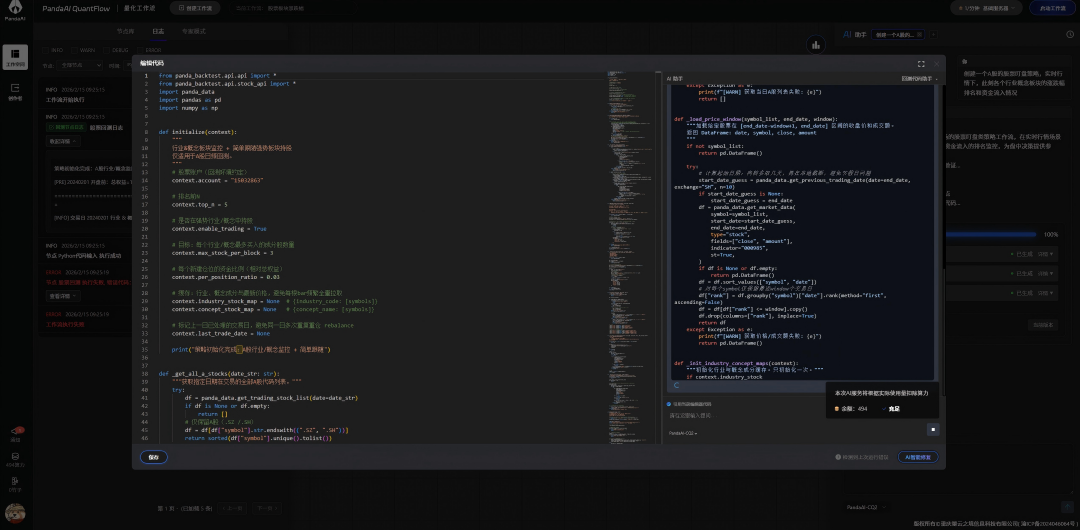Expand code editor to fullscreen
This screenshot has width=1080, height=530.
pos(921,63)
